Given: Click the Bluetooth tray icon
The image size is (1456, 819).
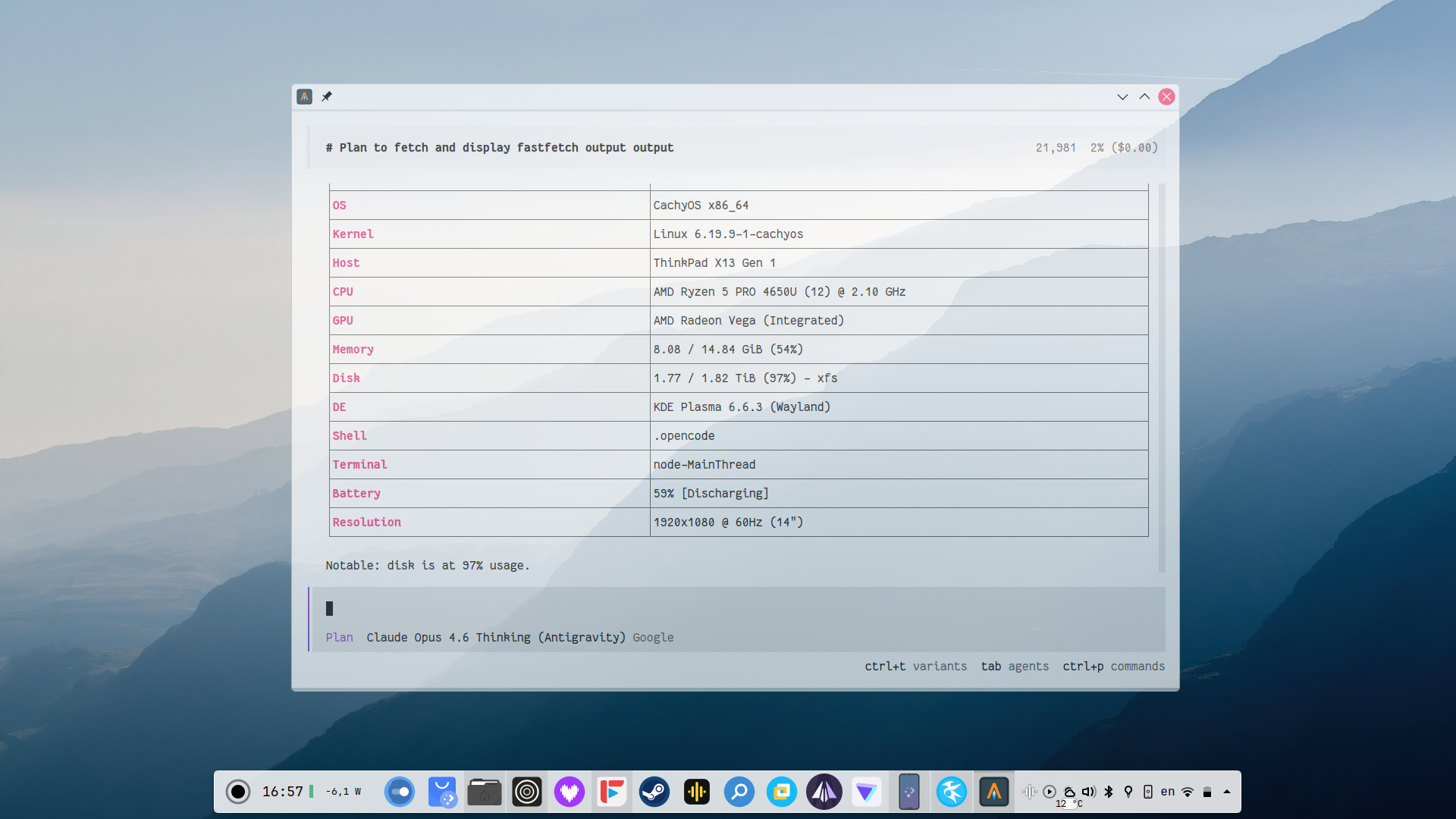Looking at the screenshot, I should click(x=1109, y=792).
